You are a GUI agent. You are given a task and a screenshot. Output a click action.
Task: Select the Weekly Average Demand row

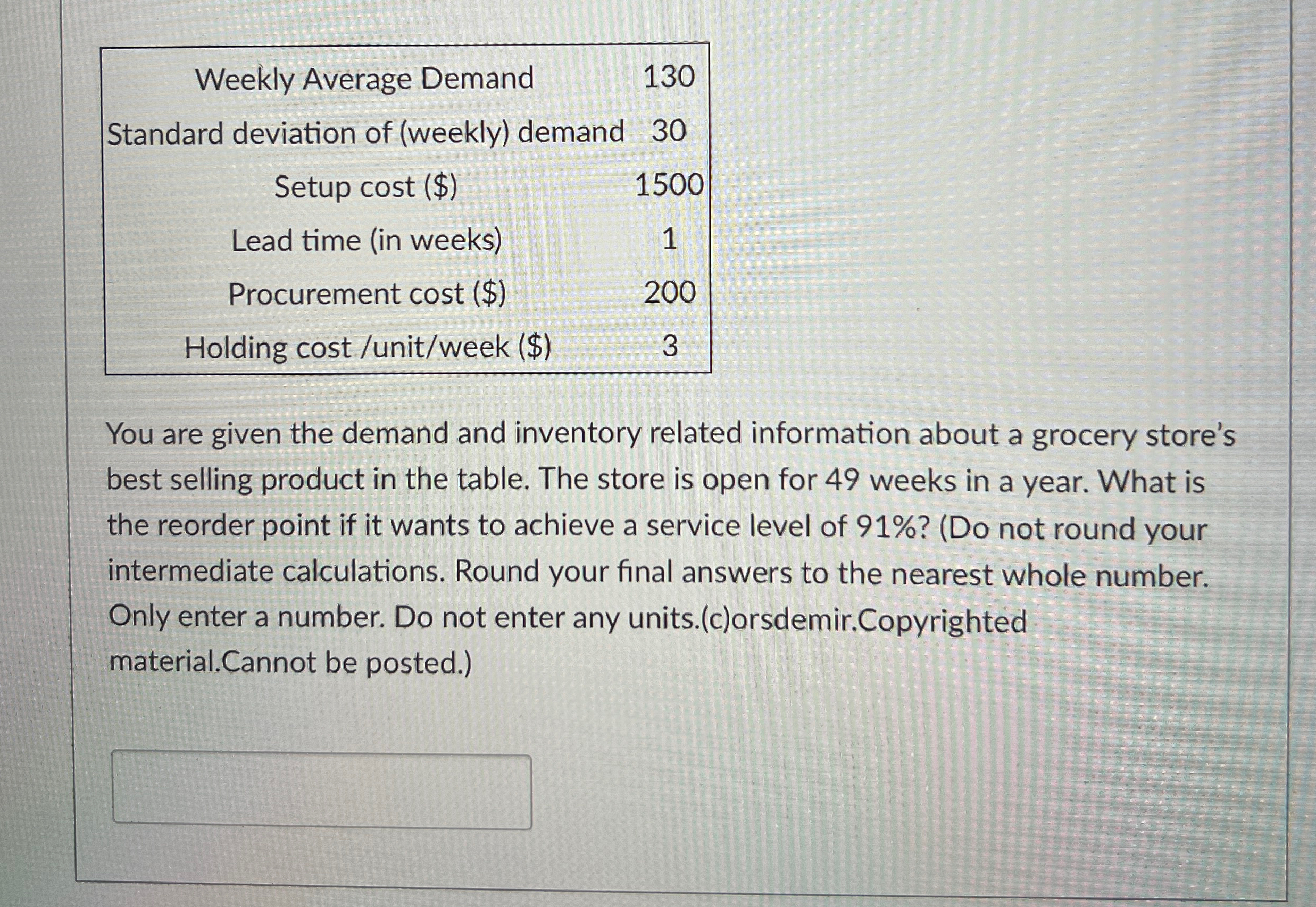coord(364,80)
